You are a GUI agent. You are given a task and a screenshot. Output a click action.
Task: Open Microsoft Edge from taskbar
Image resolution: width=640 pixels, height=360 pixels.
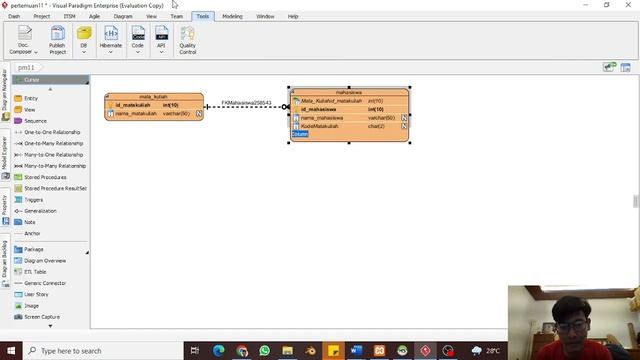point(218,351)
